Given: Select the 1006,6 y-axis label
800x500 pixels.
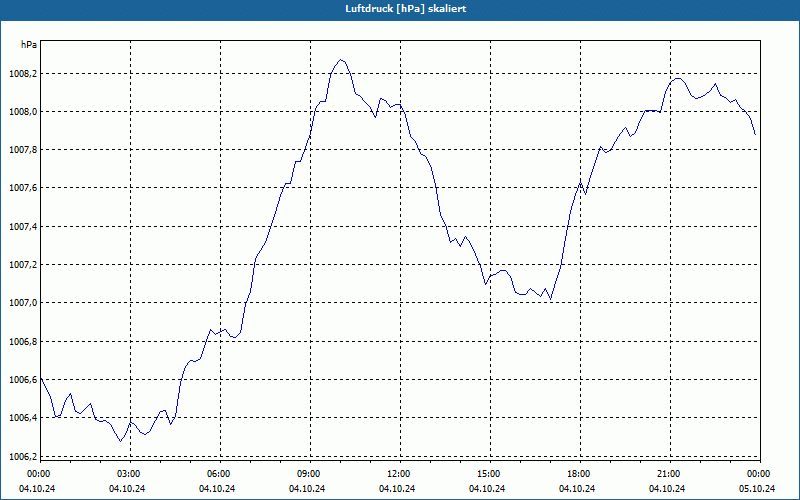Looking at the screenshot, I should pyautogui.click(x=23, y=380).
